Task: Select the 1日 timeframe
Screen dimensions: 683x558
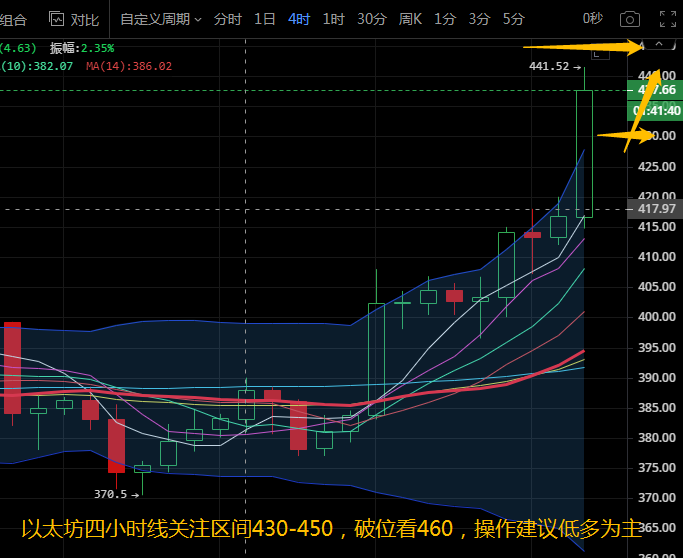Action: pos(264,19)
